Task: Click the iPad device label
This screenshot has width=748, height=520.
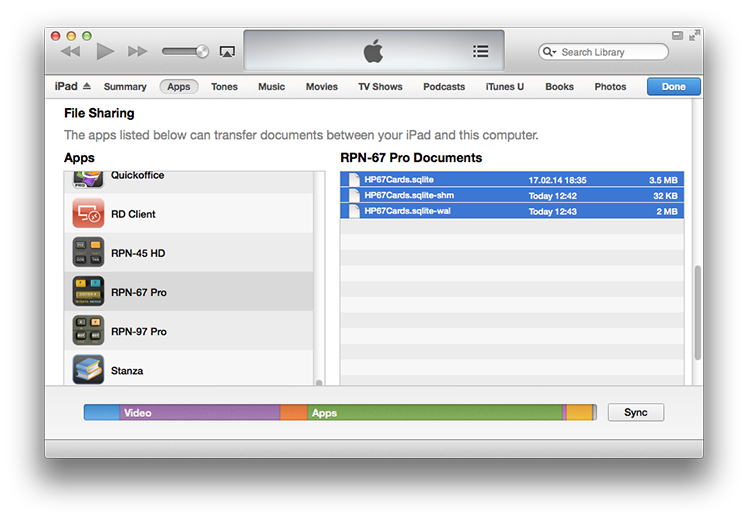Action: pyautogui.click(x=66, y=86)
